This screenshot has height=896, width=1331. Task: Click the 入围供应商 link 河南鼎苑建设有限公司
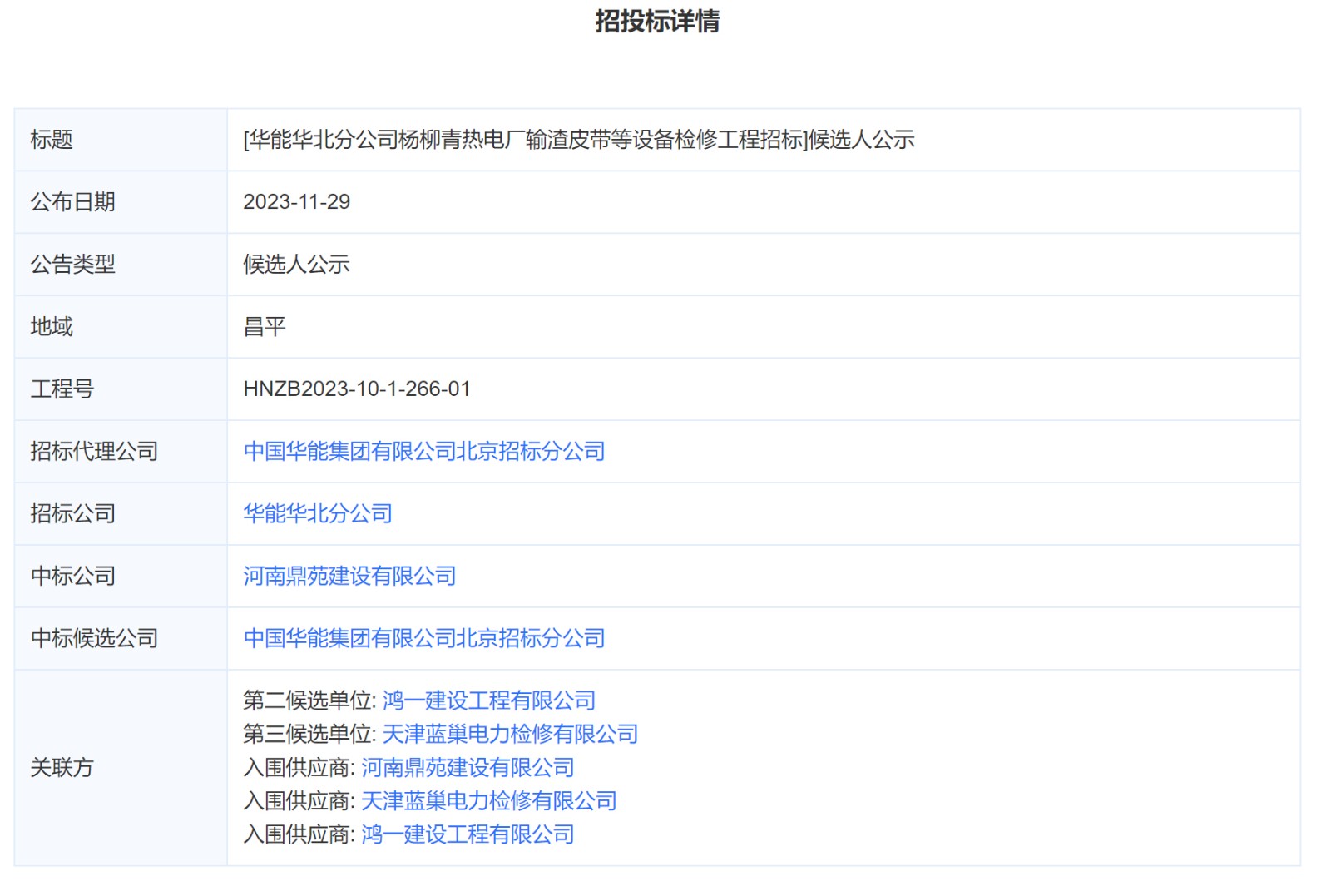(468, 767)
